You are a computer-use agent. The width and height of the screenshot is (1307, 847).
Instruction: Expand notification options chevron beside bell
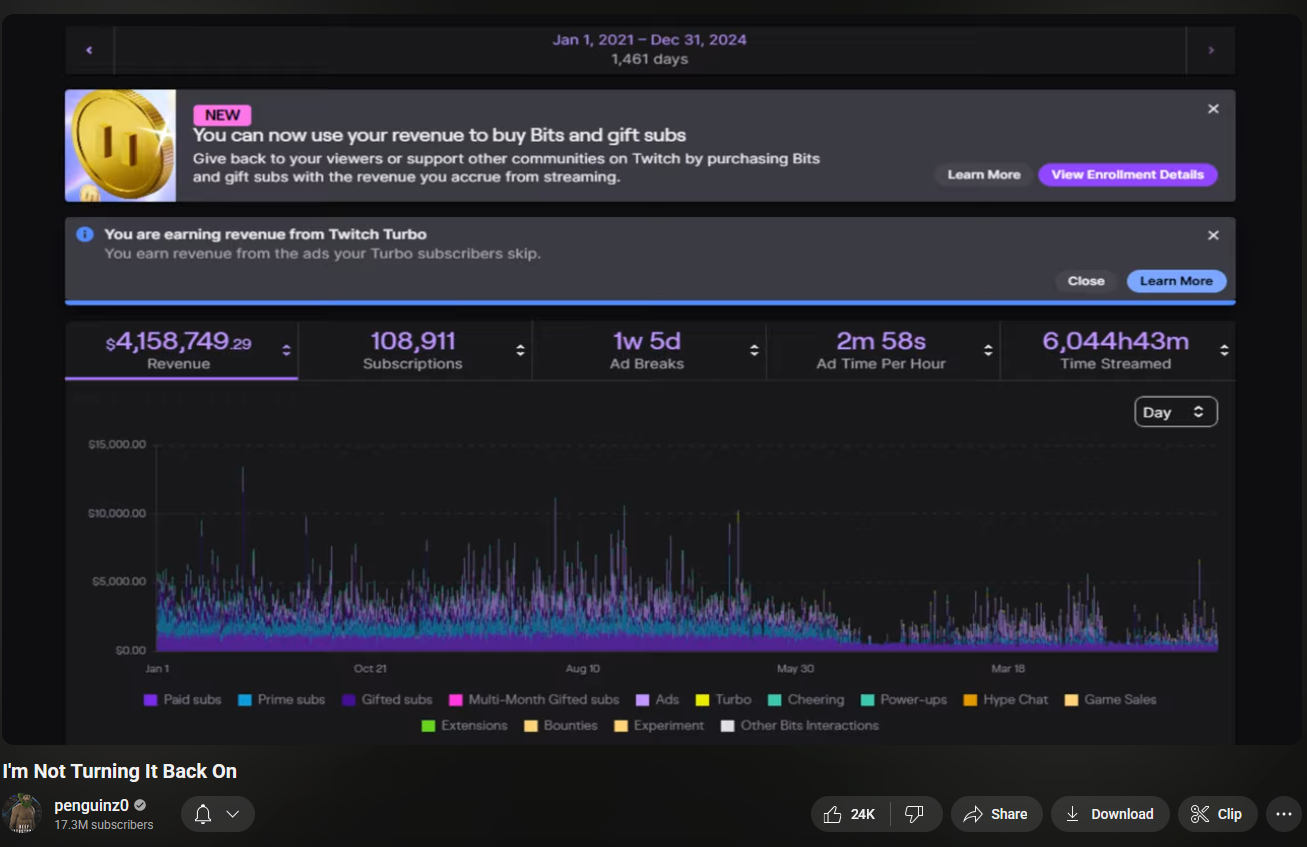(233, 814)
